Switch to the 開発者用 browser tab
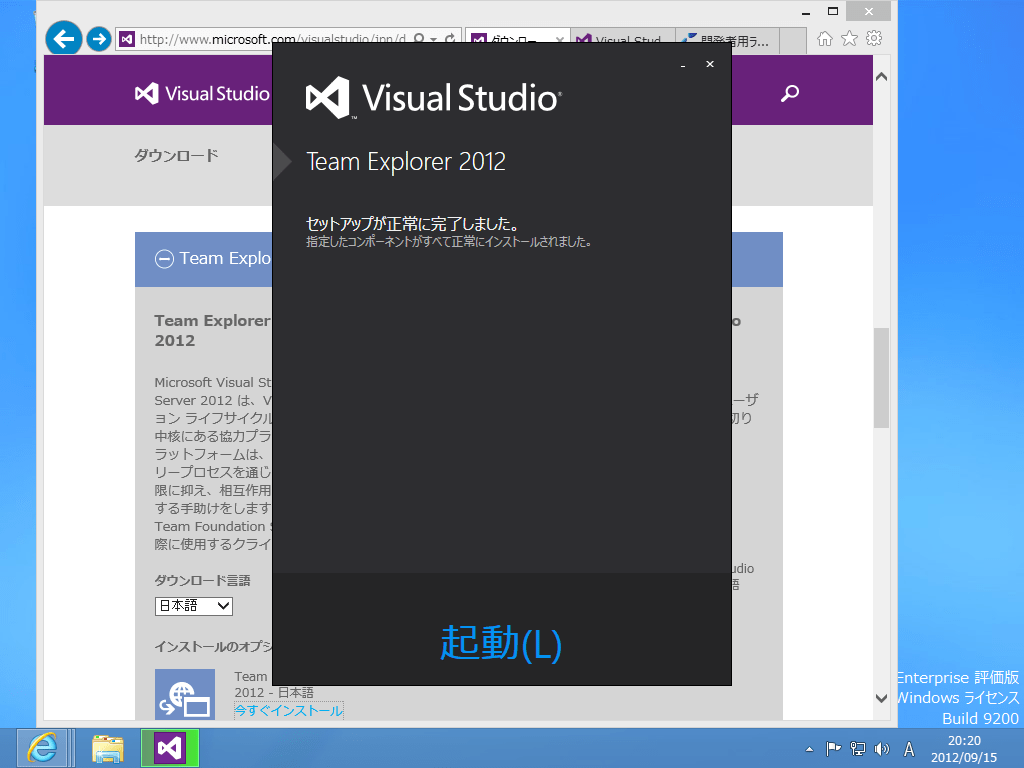 click(x=727, y=40)
